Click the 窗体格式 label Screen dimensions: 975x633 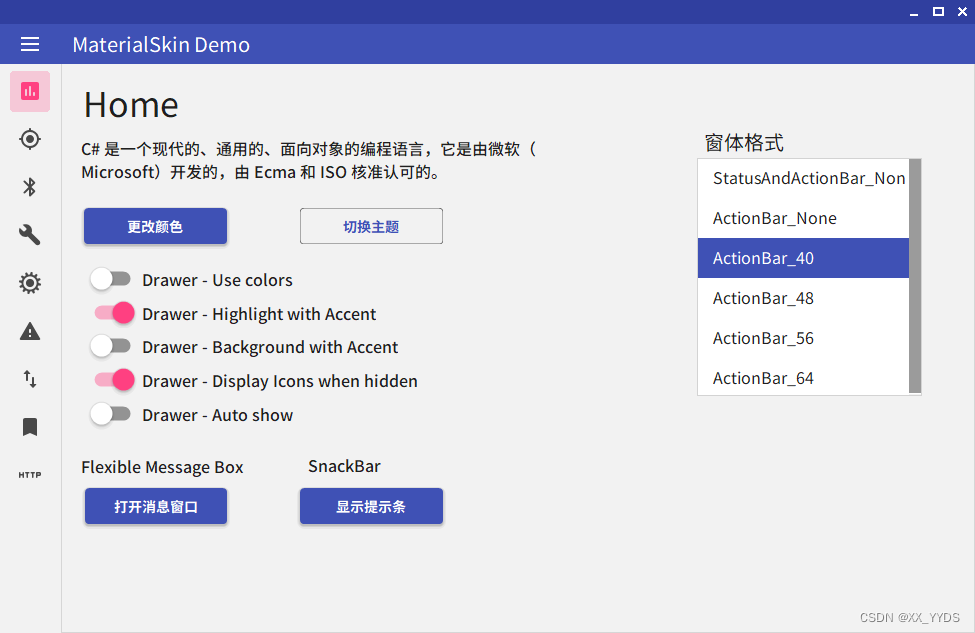pos(744,143)
